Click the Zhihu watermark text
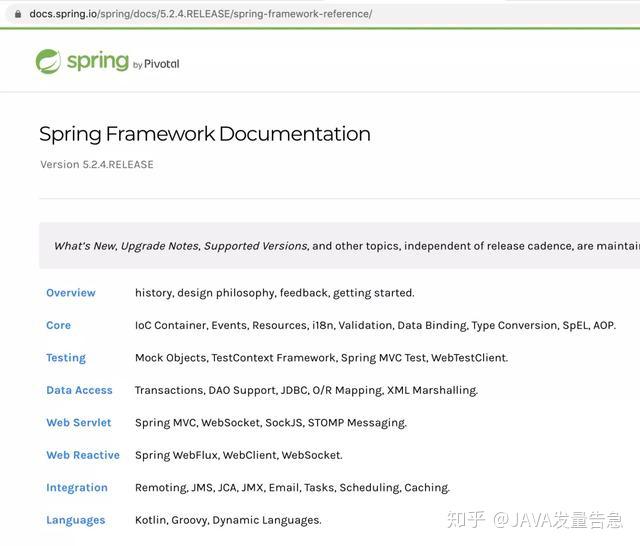This screenshot has height=546, width=640. coord(535,520)
